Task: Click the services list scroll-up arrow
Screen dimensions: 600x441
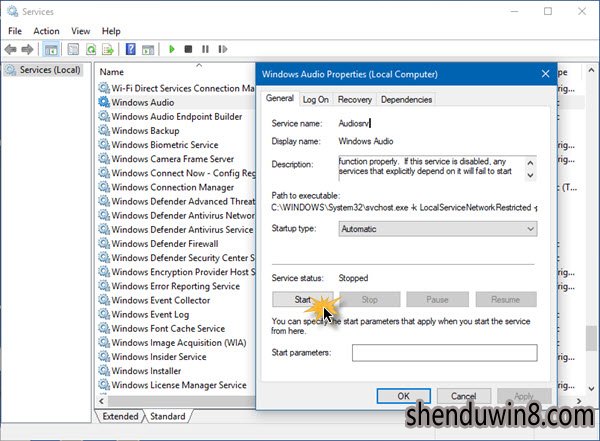Action: (591, 70)
